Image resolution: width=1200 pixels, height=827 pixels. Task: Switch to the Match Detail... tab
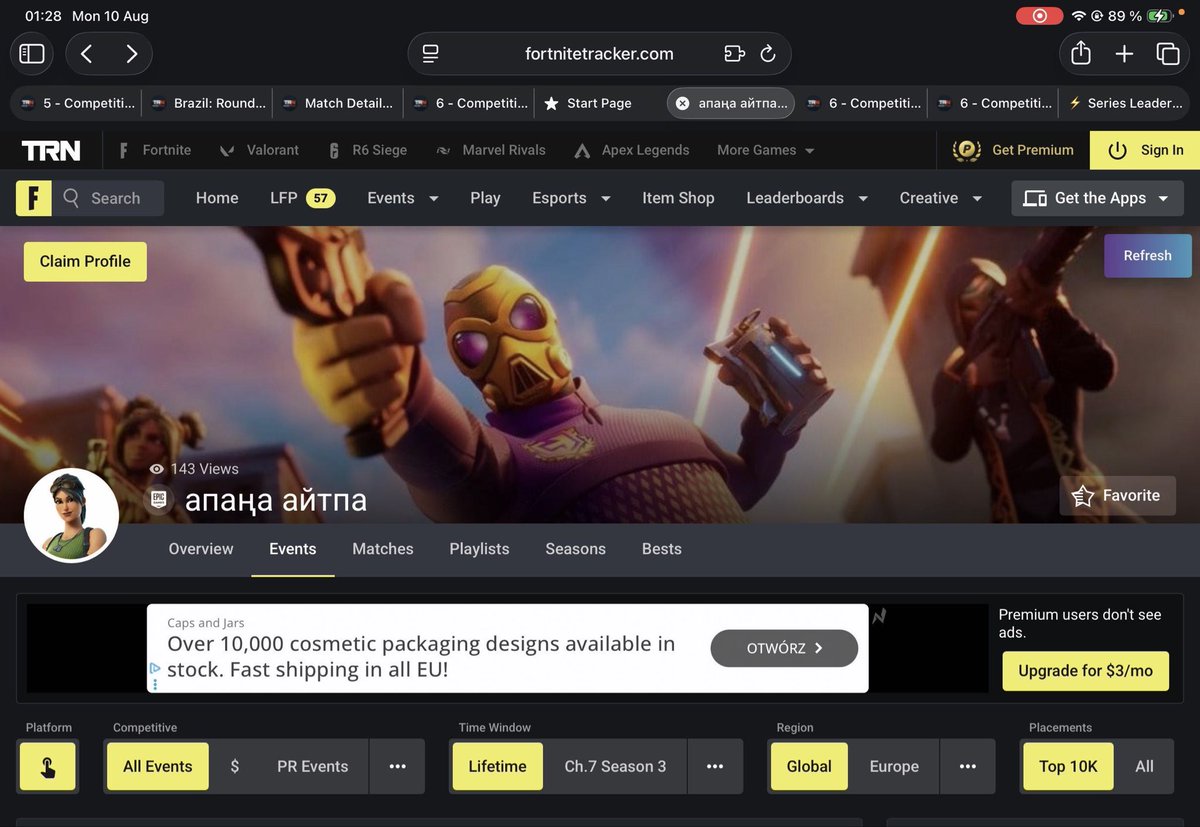coord(338,103)
